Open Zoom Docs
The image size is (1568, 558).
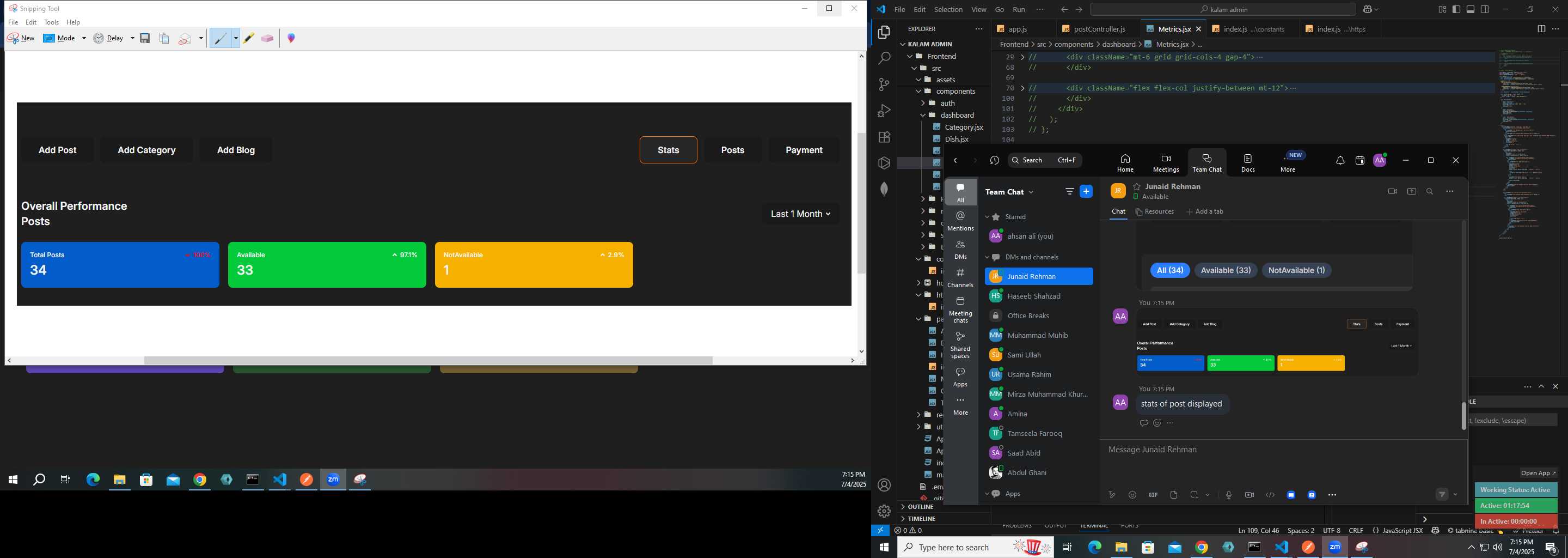1248,162
